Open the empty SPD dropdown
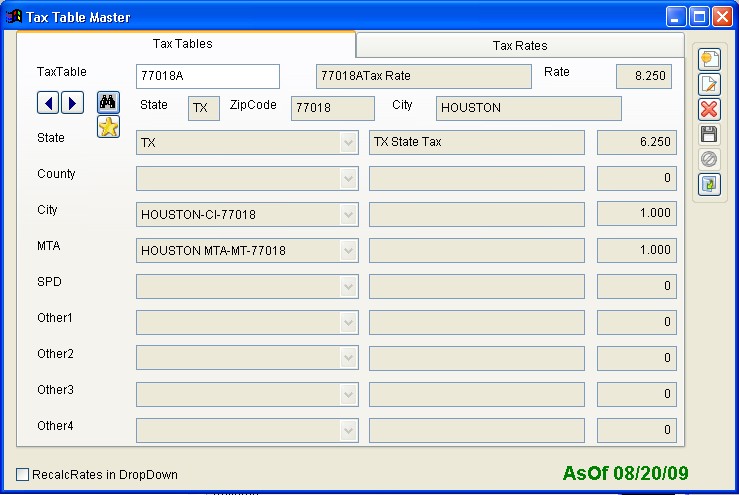The height and width of the screenshot is (495, 739). [x=348, y=287]
